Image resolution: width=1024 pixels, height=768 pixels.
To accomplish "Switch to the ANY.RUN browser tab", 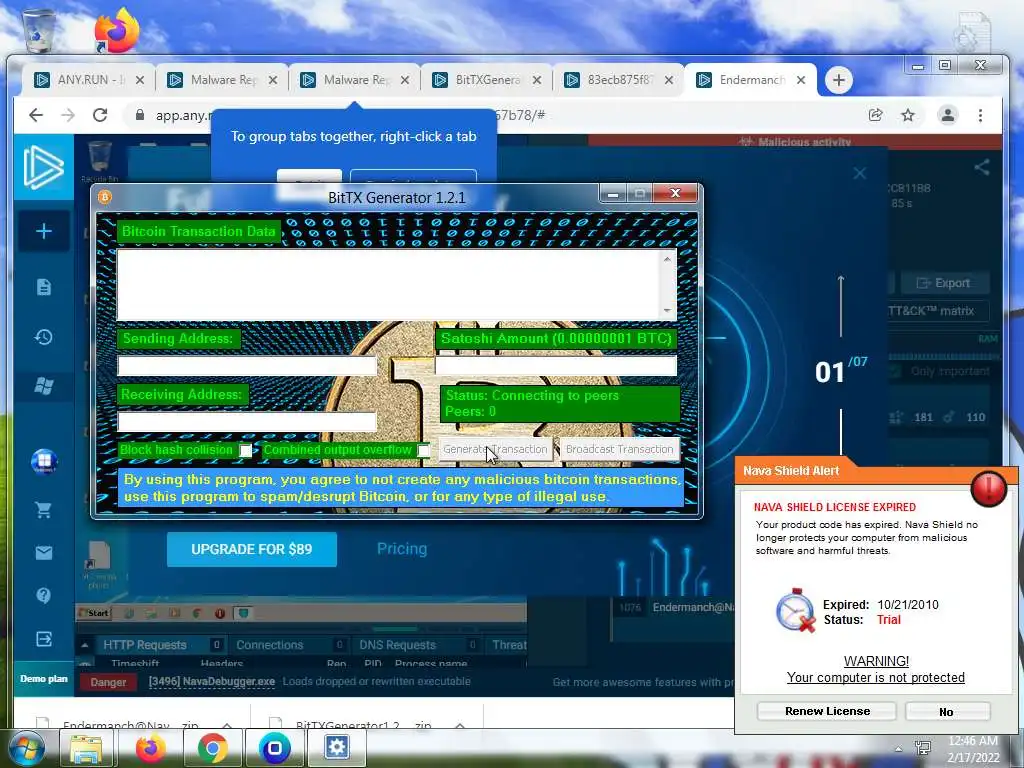I will click(89, 80).
